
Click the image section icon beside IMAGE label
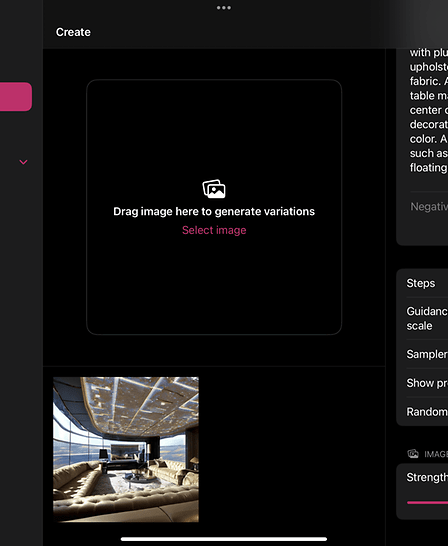pyautogui.click(x=413, y=453)
